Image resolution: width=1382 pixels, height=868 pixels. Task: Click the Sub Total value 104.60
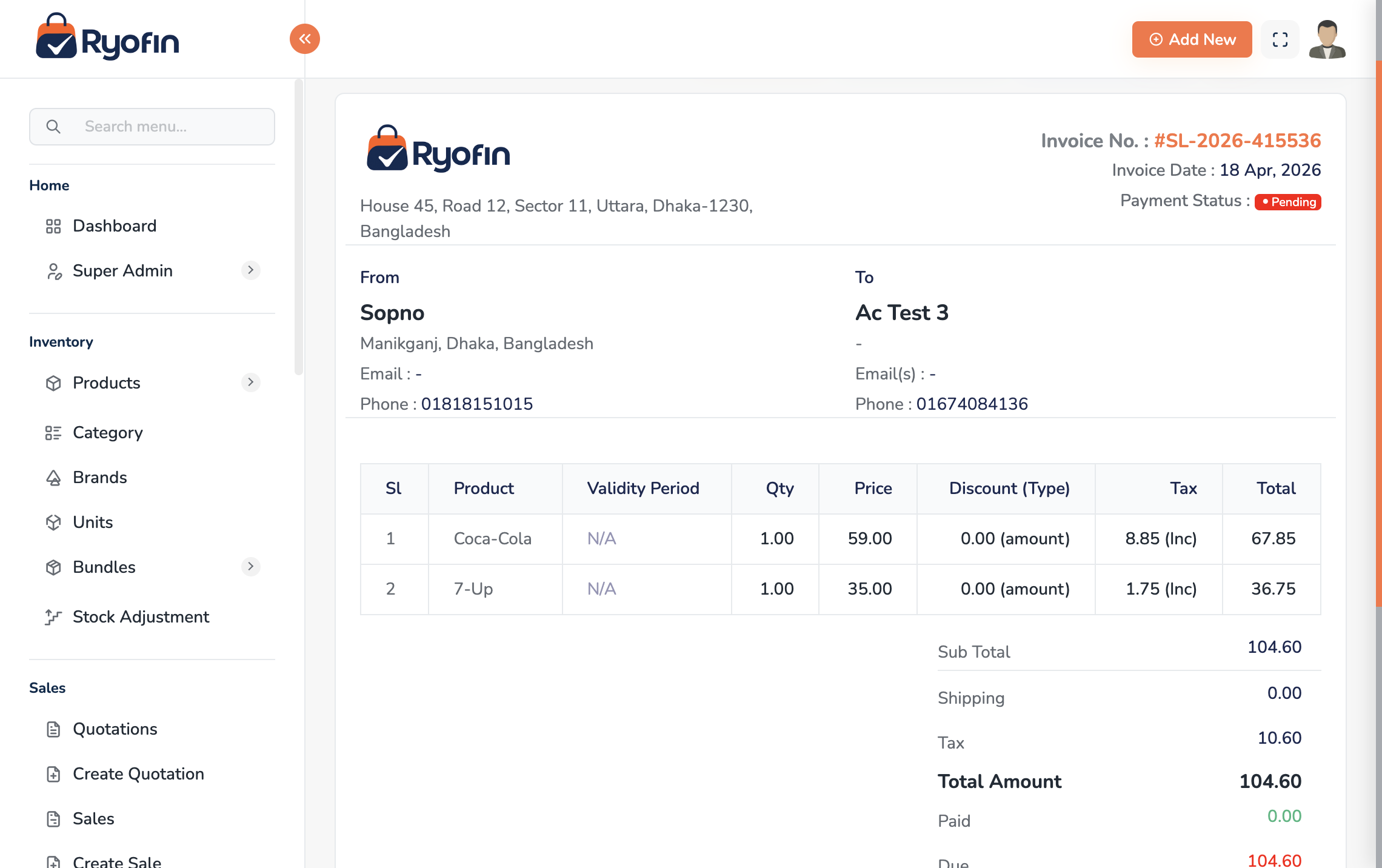pos(1274,647)
